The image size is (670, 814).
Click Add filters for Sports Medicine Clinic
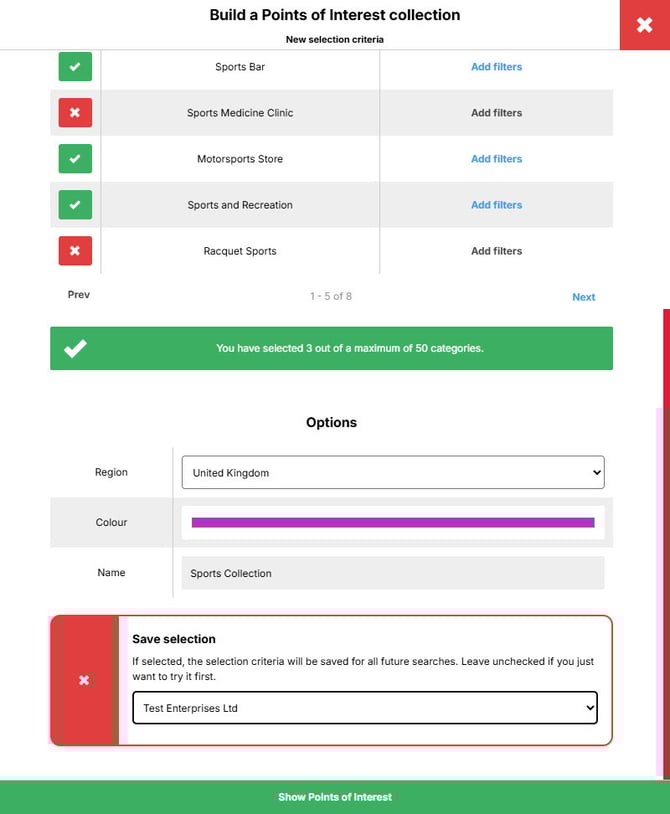tap(496, 113)
